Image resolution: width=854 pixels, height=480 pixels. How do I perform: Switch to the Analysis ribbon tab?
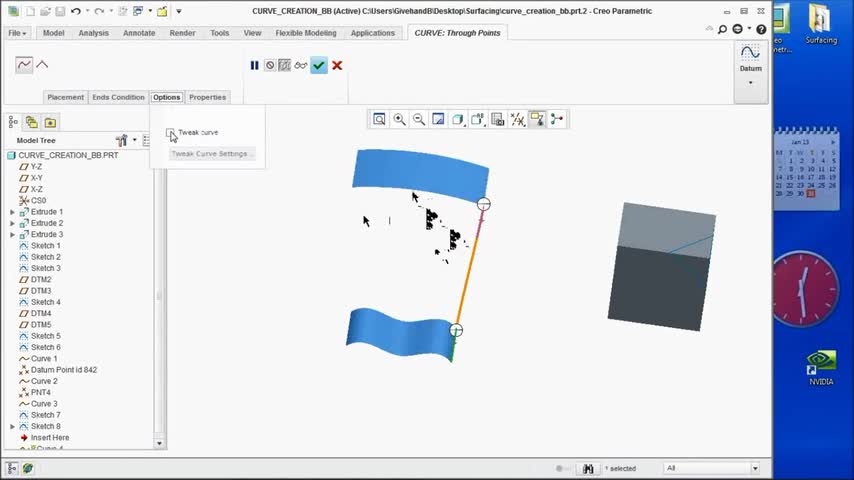pyautogui.click(x=94, y=33)
